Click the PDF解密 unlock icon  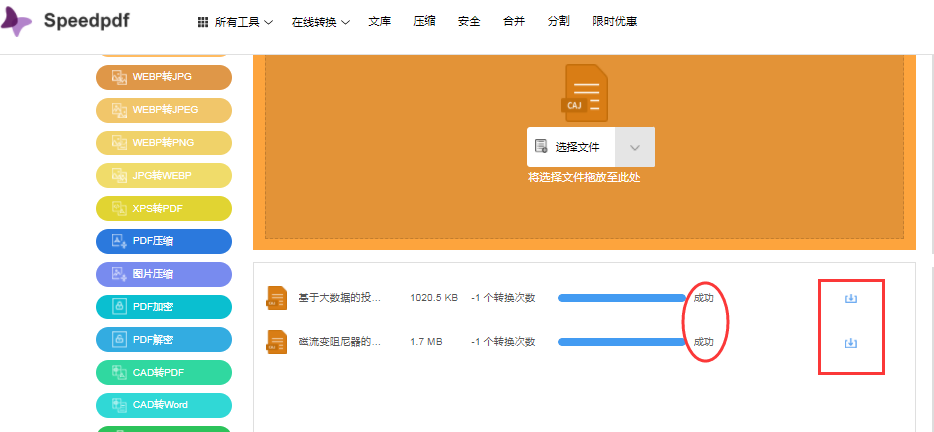[x=120, y=340]
